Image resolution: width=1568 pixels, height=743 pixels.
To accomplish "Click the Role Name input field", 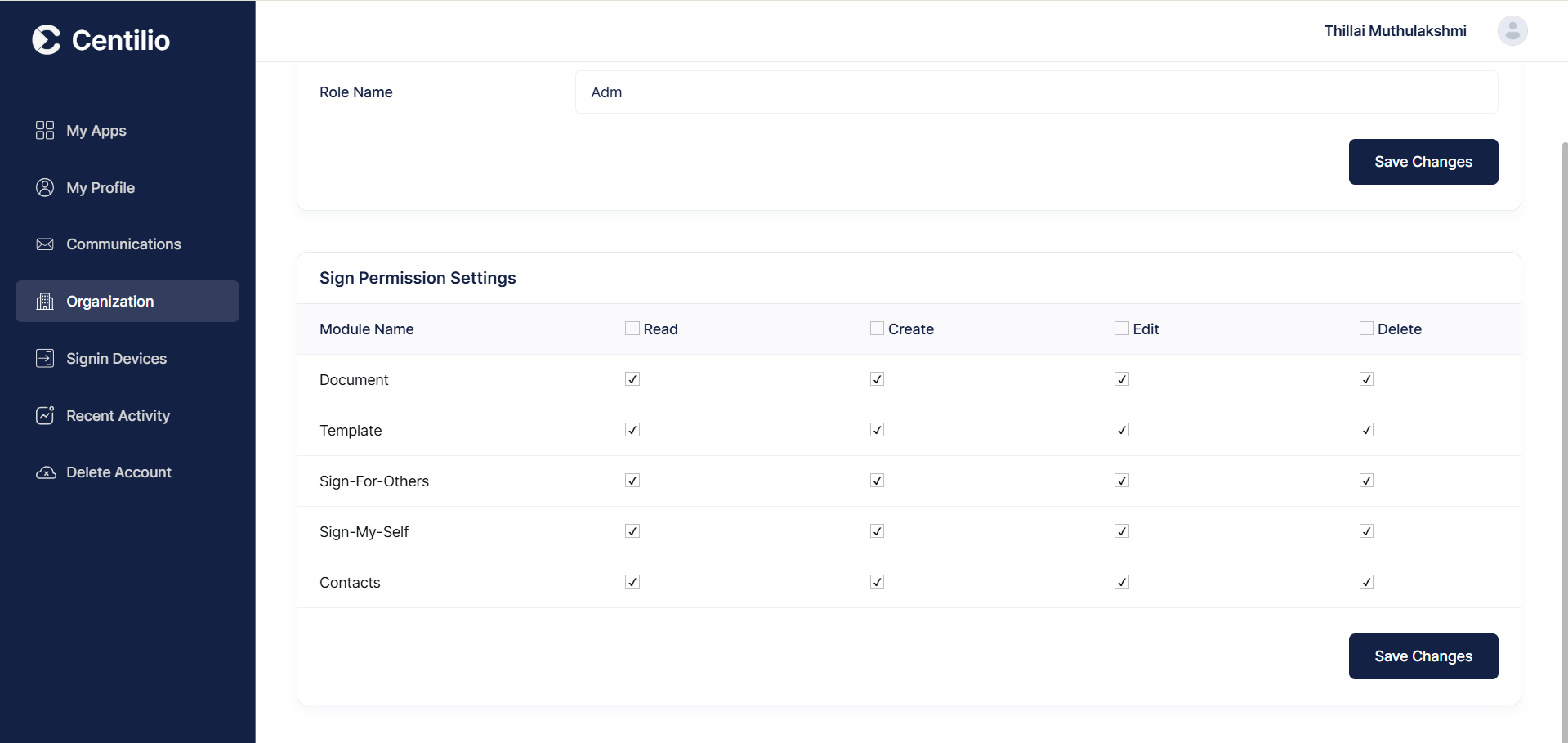I will coord(1036,92).
